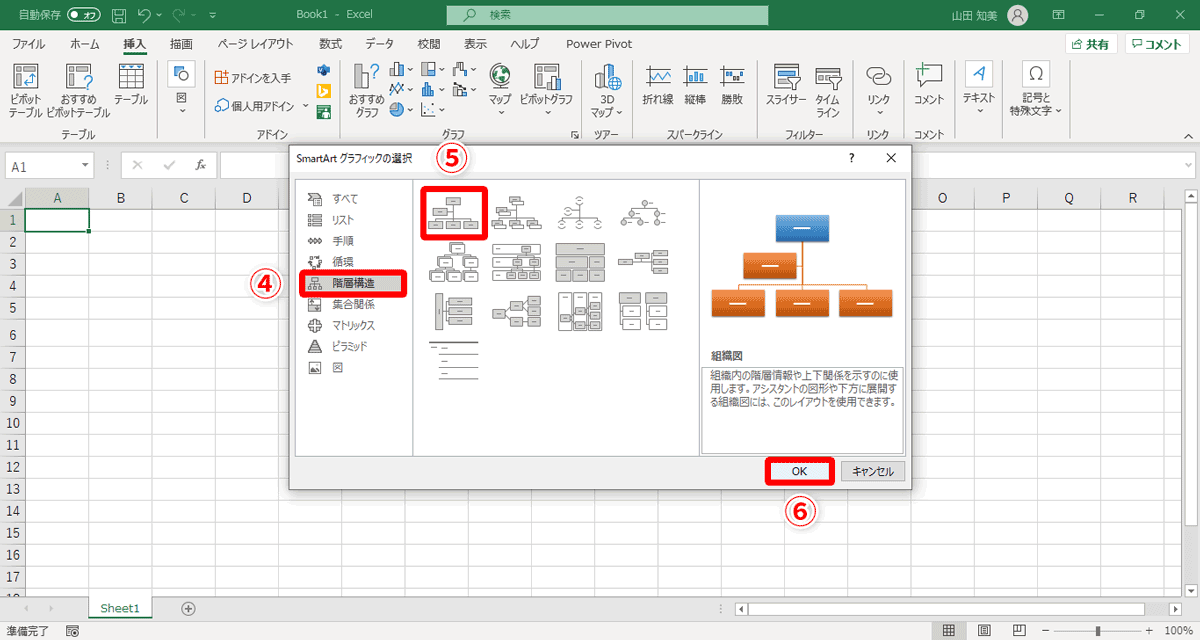Click Visio Data Visualizer add-in icon
The image size is (1200, 640).
click(324, 70)
